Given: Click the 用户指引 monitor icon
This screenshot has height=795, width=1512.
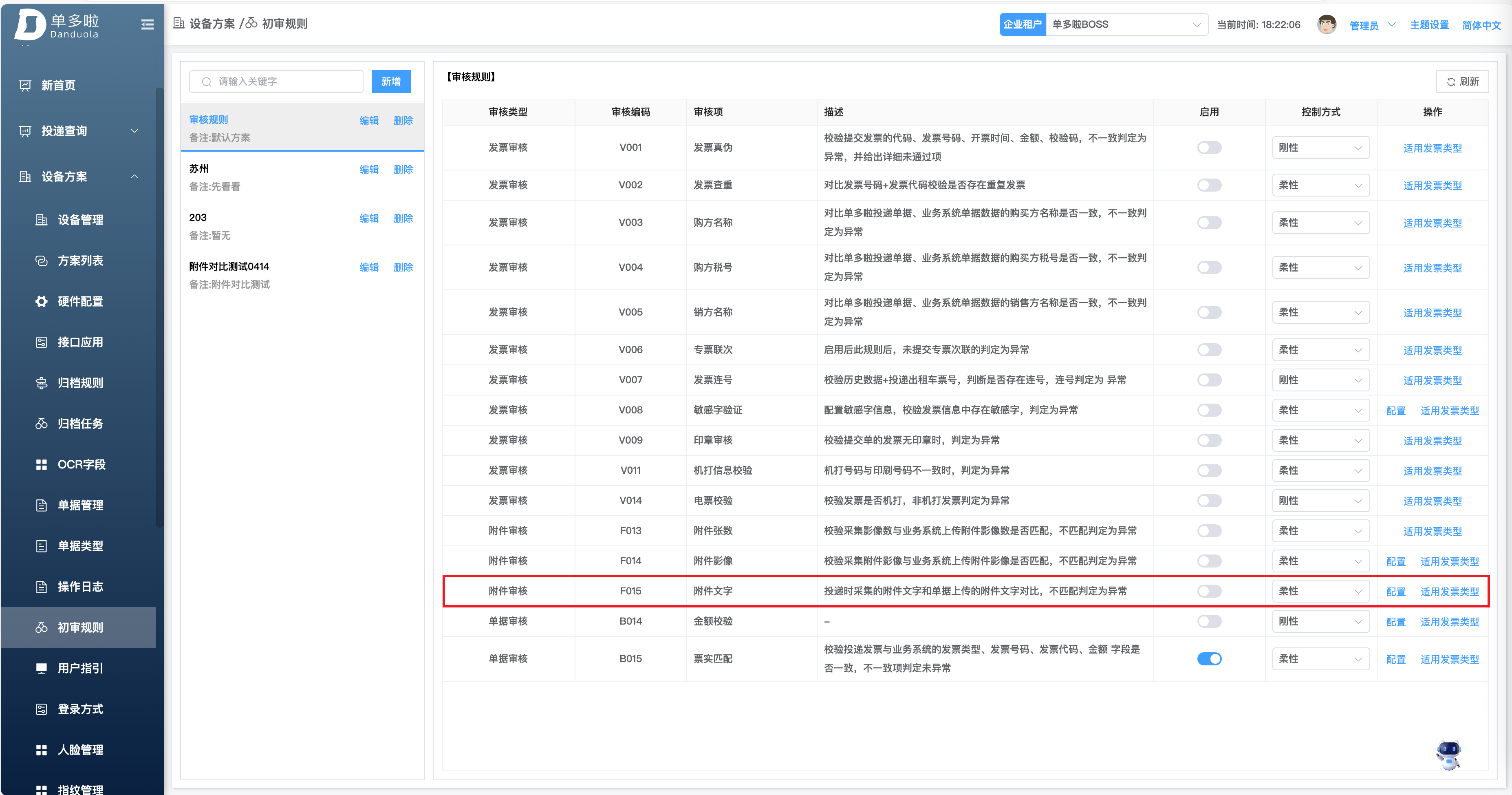Looking at the screenshot, I should (41, 668).
